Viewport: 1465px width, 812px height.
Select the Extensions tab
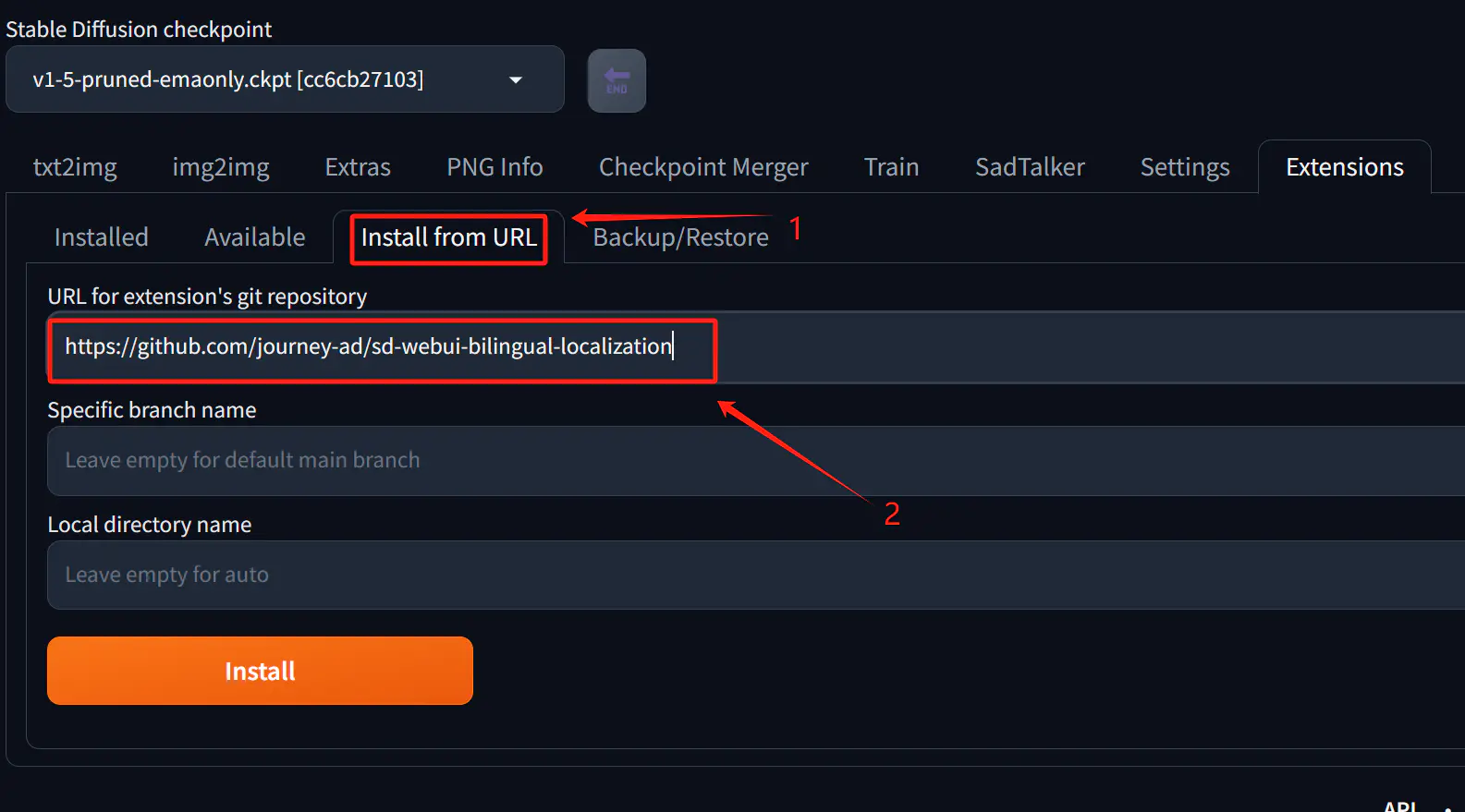[x=1345, y=167]
